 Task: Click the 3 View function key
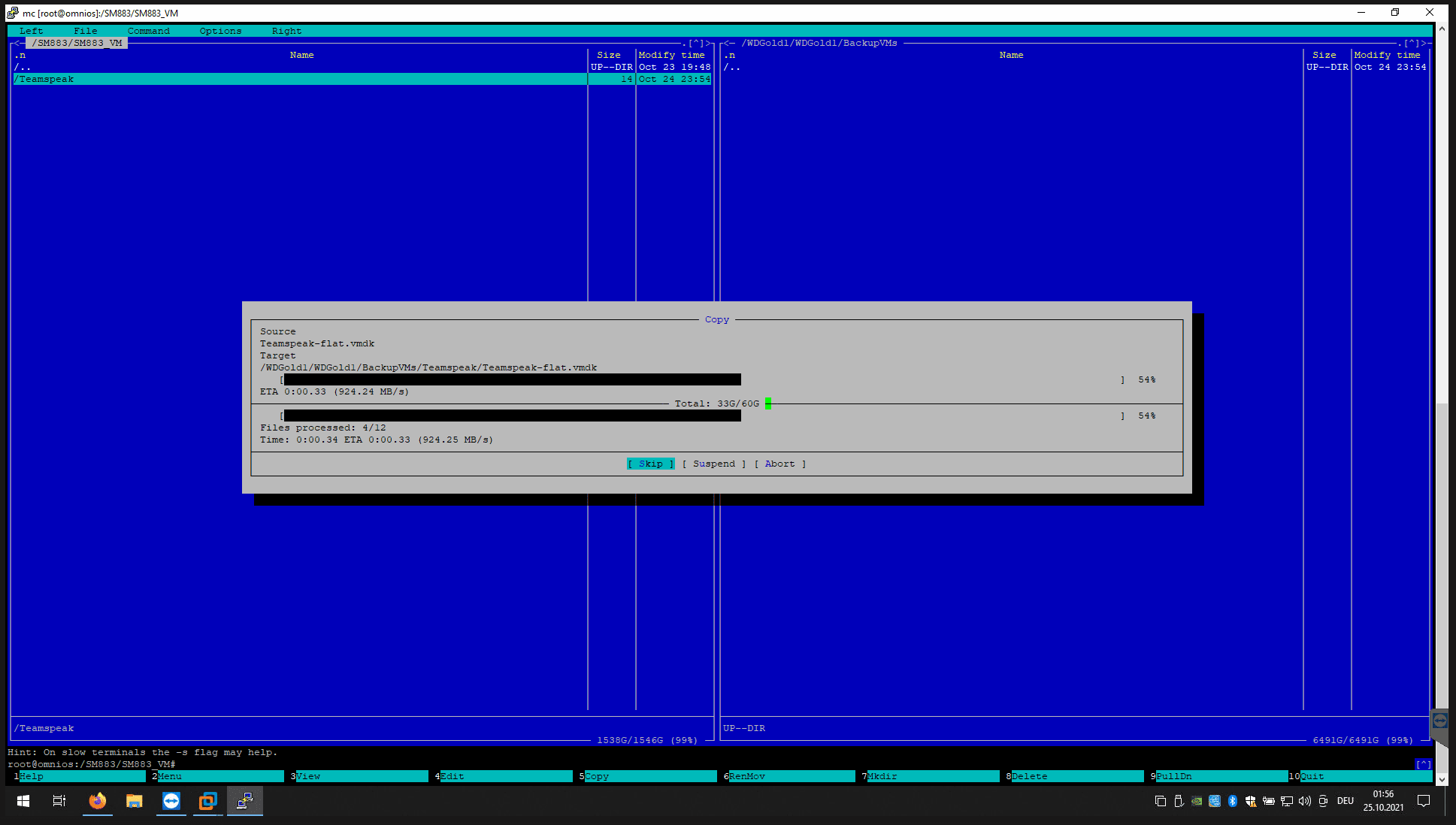point(359,776)
